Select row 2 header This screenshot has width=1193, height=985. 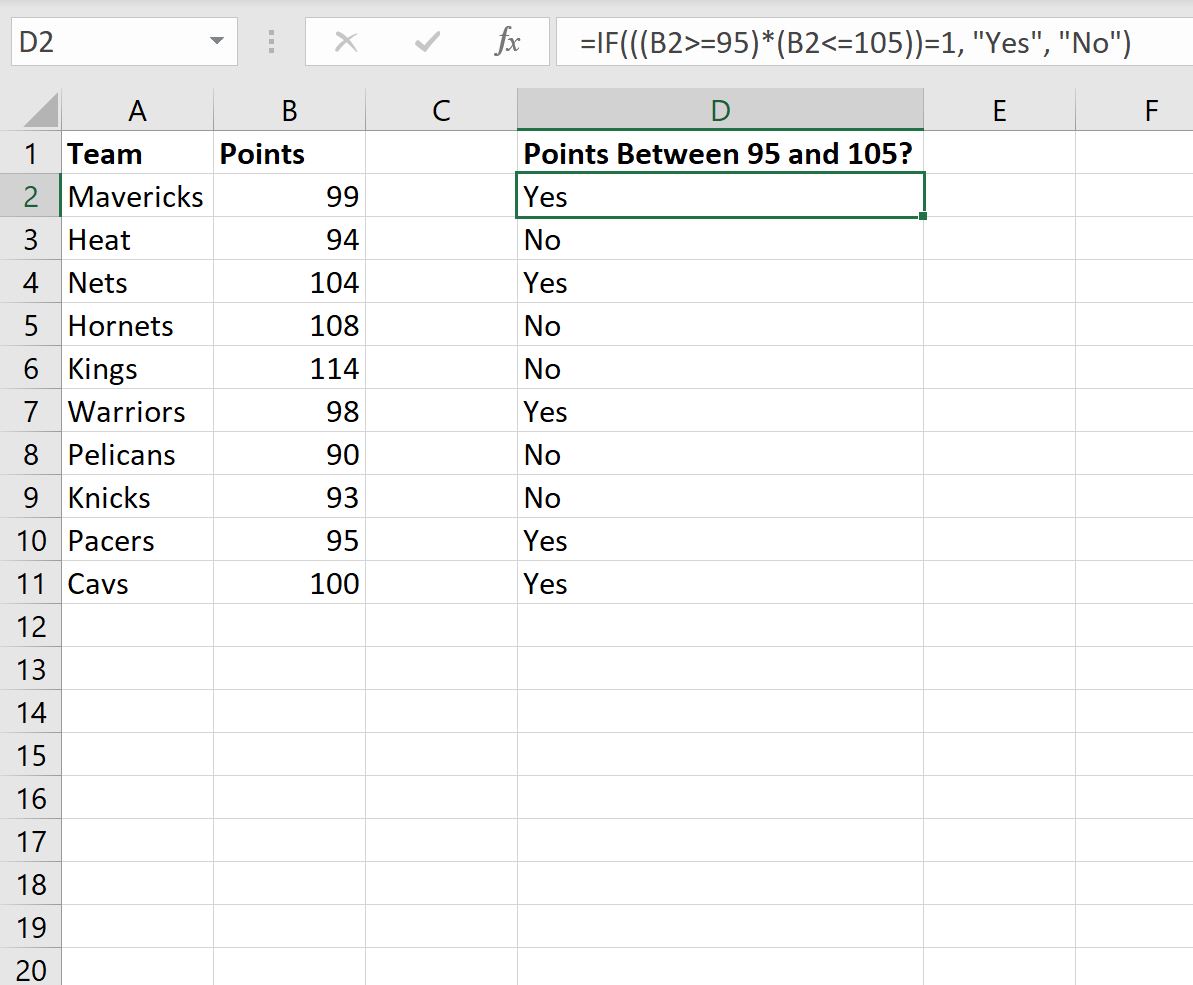point(30,196)
